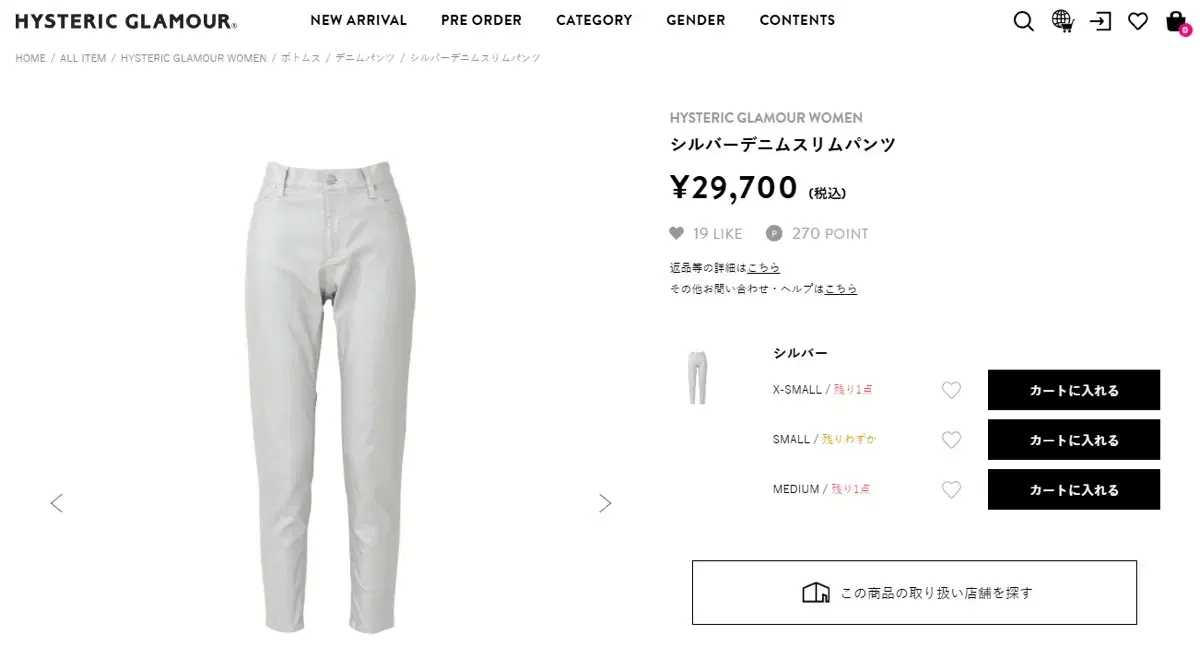Toggle favorite heart for MEDIUM size
Viewport: 1200px width, 647px height.
951,490
